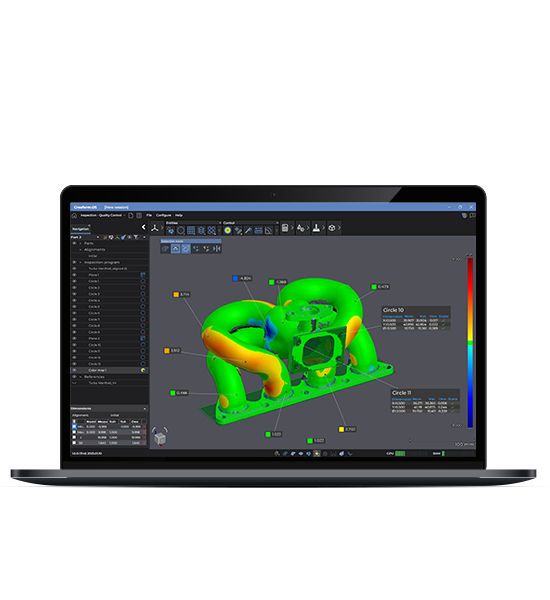Image resolution: width=550 pixels, height=600 pixels.
Task: Toggle visibility eye for Circle 10
Action: (x=74, y=345)
